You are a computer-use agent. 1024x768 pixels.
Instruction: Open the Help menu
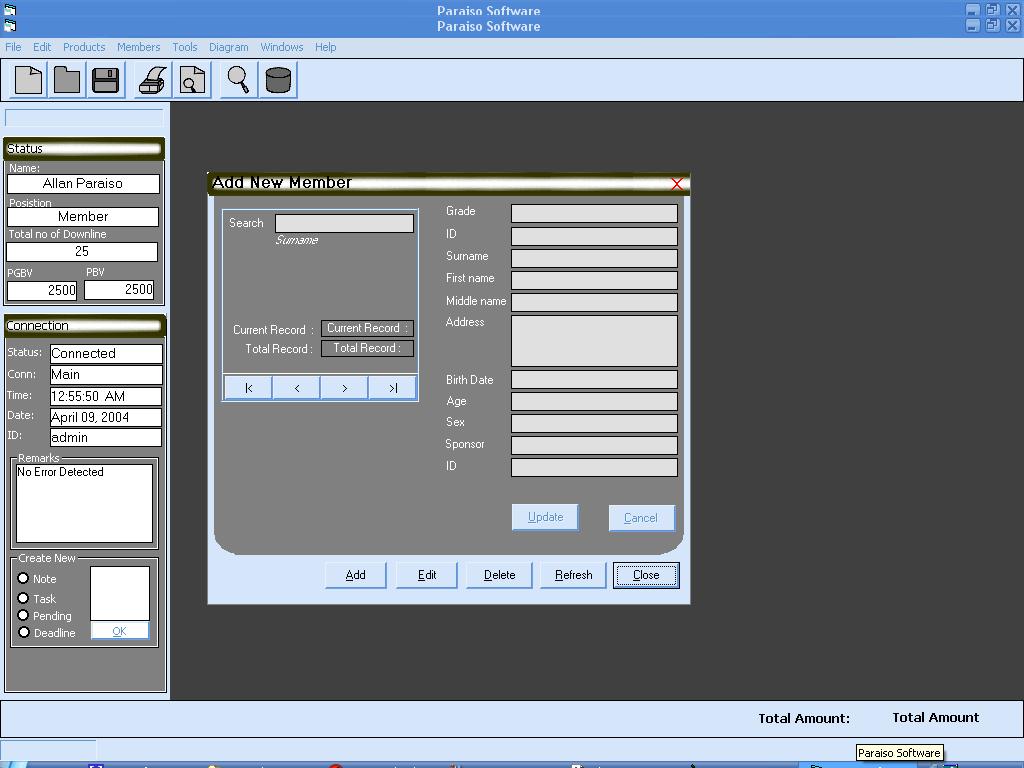325,47
